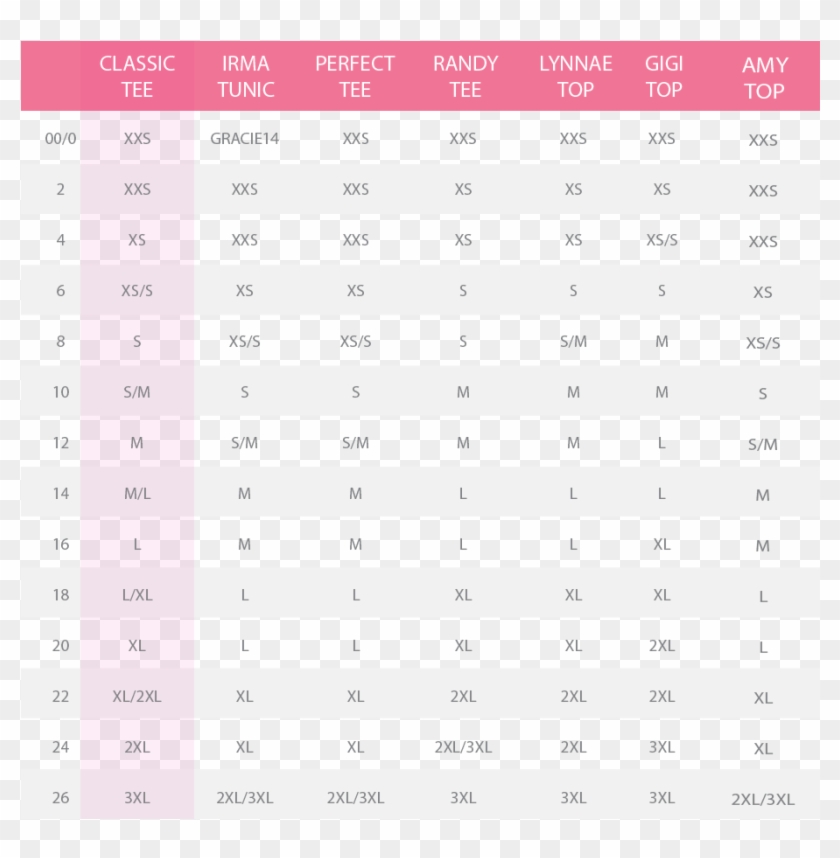Click the 2XL/3XL cell in Amy Top column
The width and height of the screenshot is (840, 858).
(763, 799)
